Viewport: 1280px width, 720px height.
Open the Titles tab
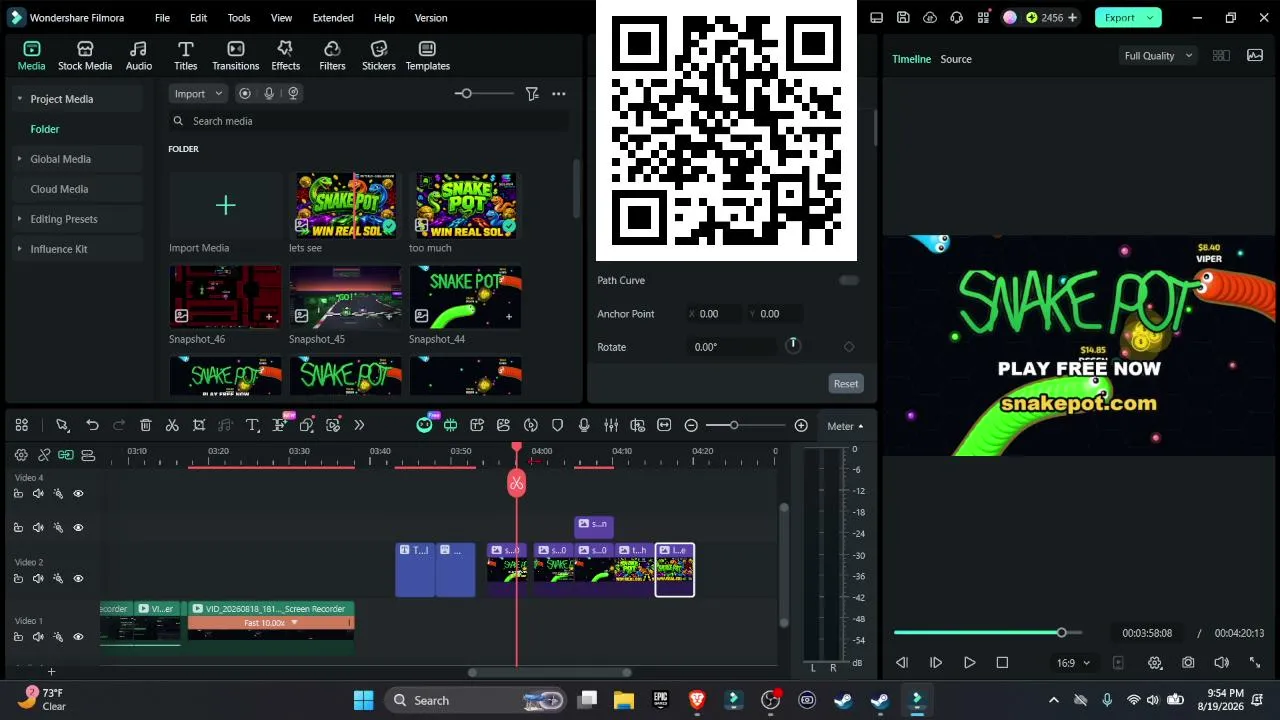pyautogui.click(x=186, y=56)
